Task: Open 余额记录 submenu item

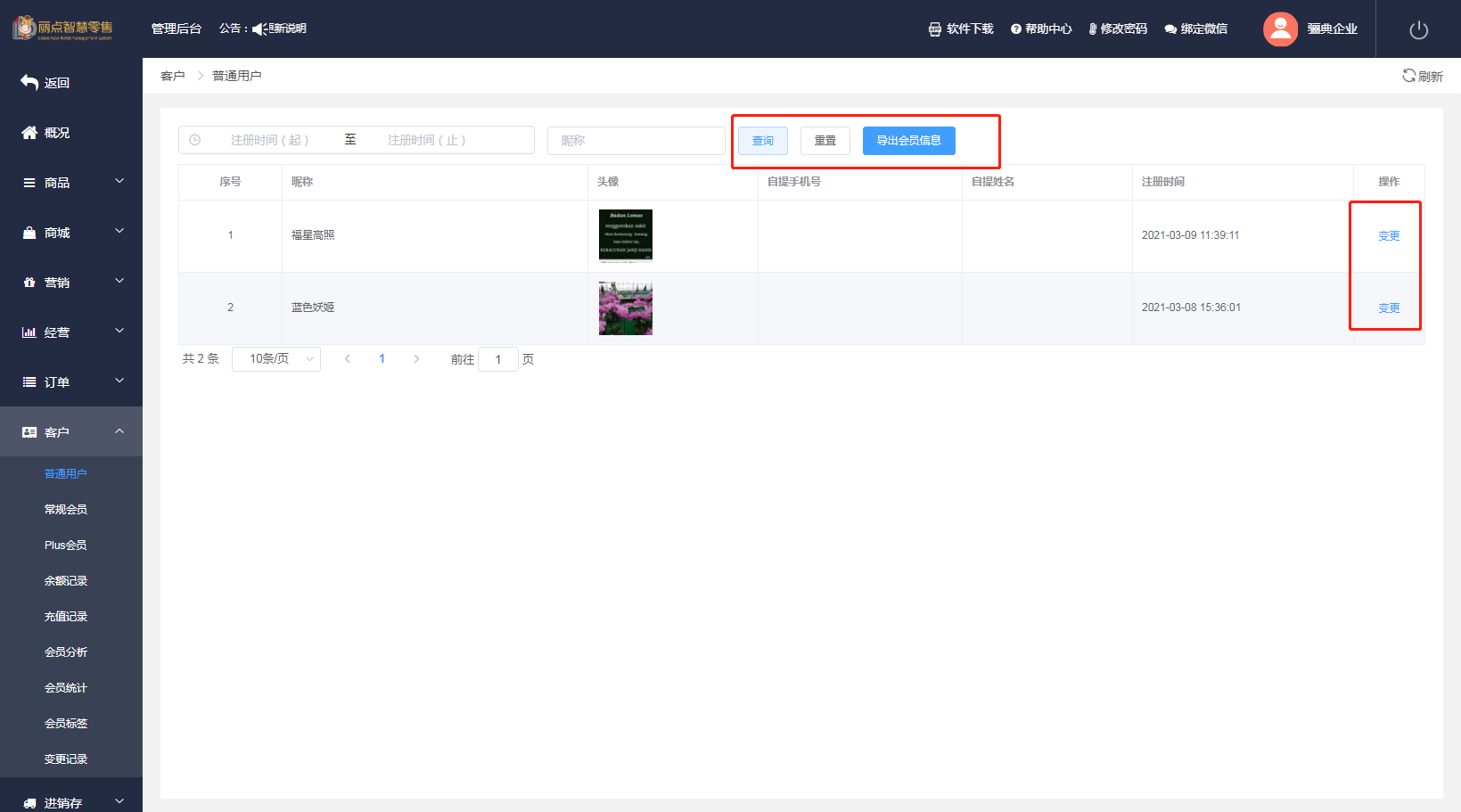Action: pos(66,580)
